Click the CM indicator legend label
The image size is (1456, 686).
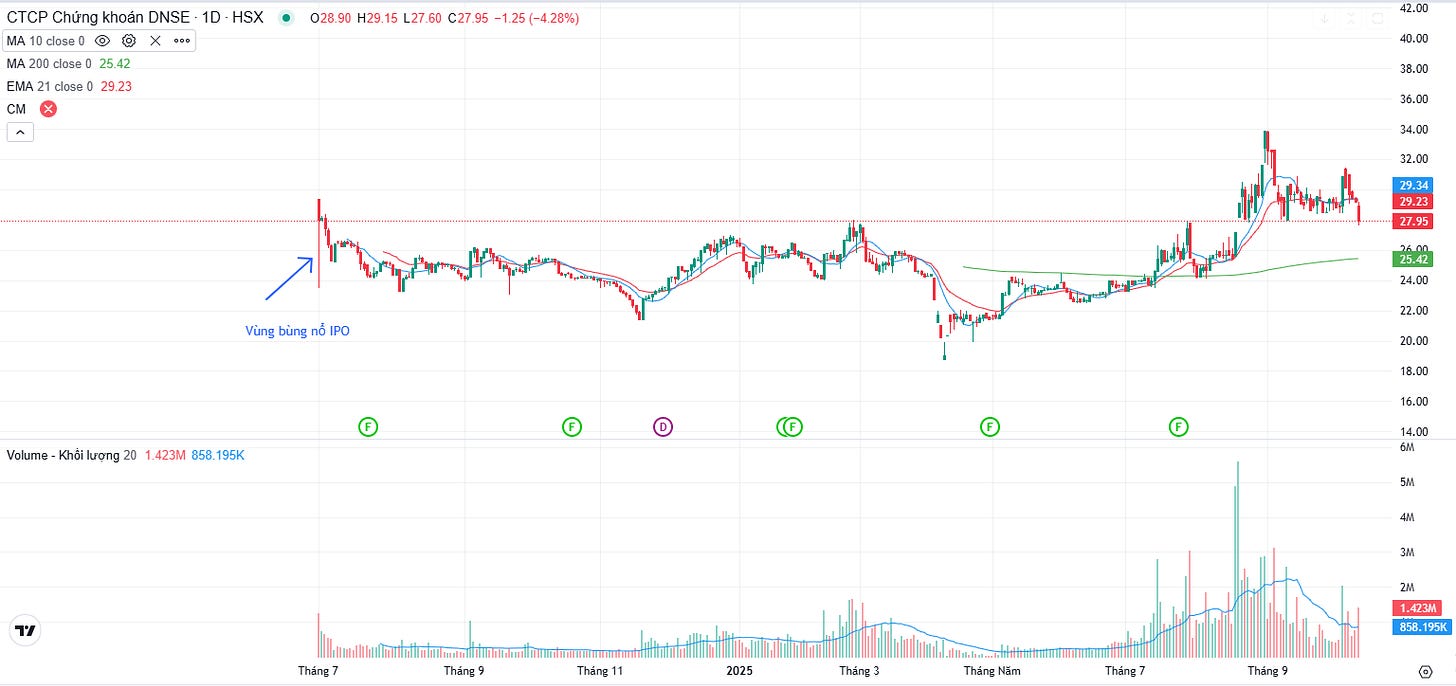click(x=16, y=109)
